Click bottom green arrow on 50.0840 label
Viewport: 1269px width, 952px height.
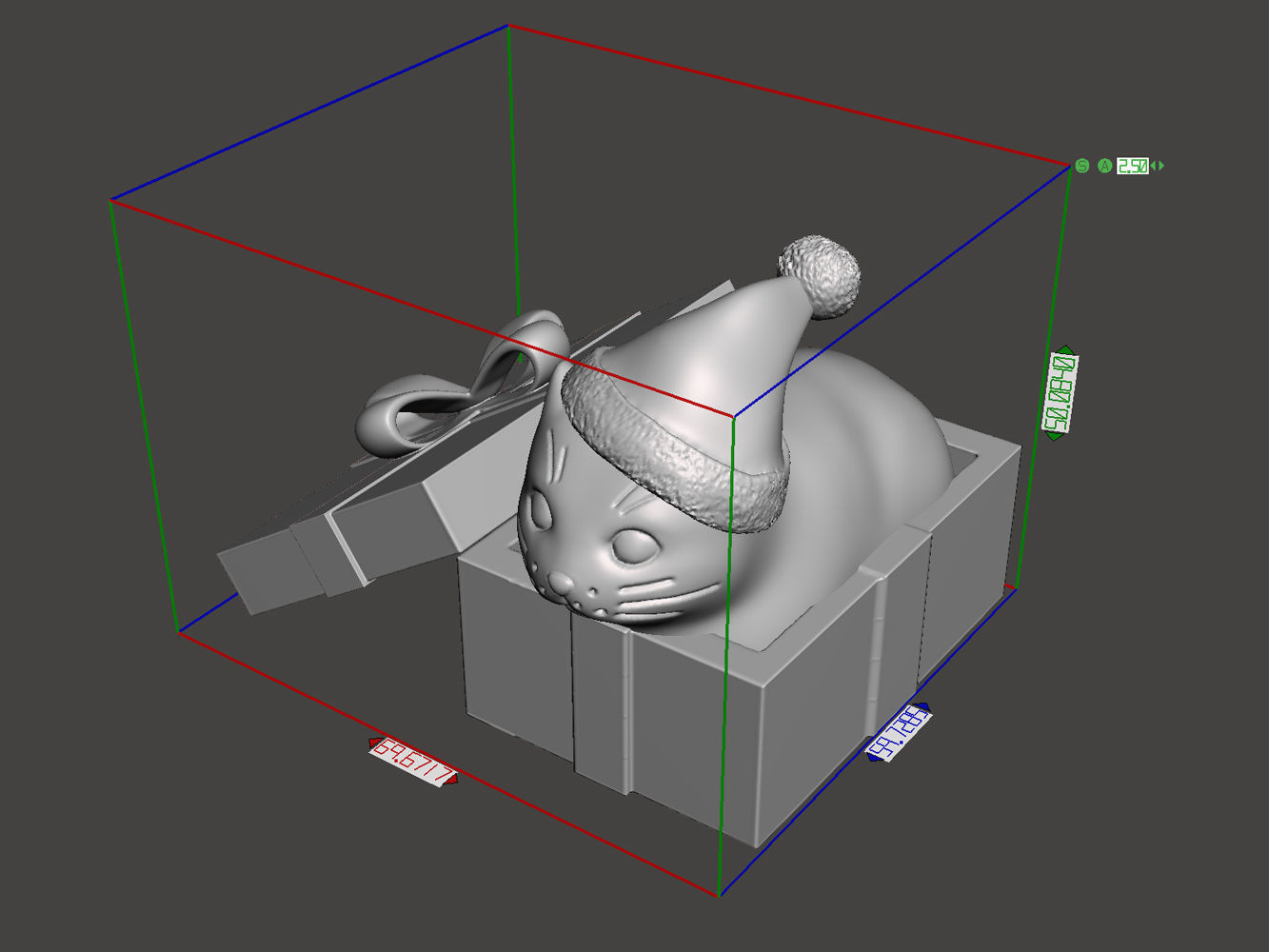coord(1054,436)
